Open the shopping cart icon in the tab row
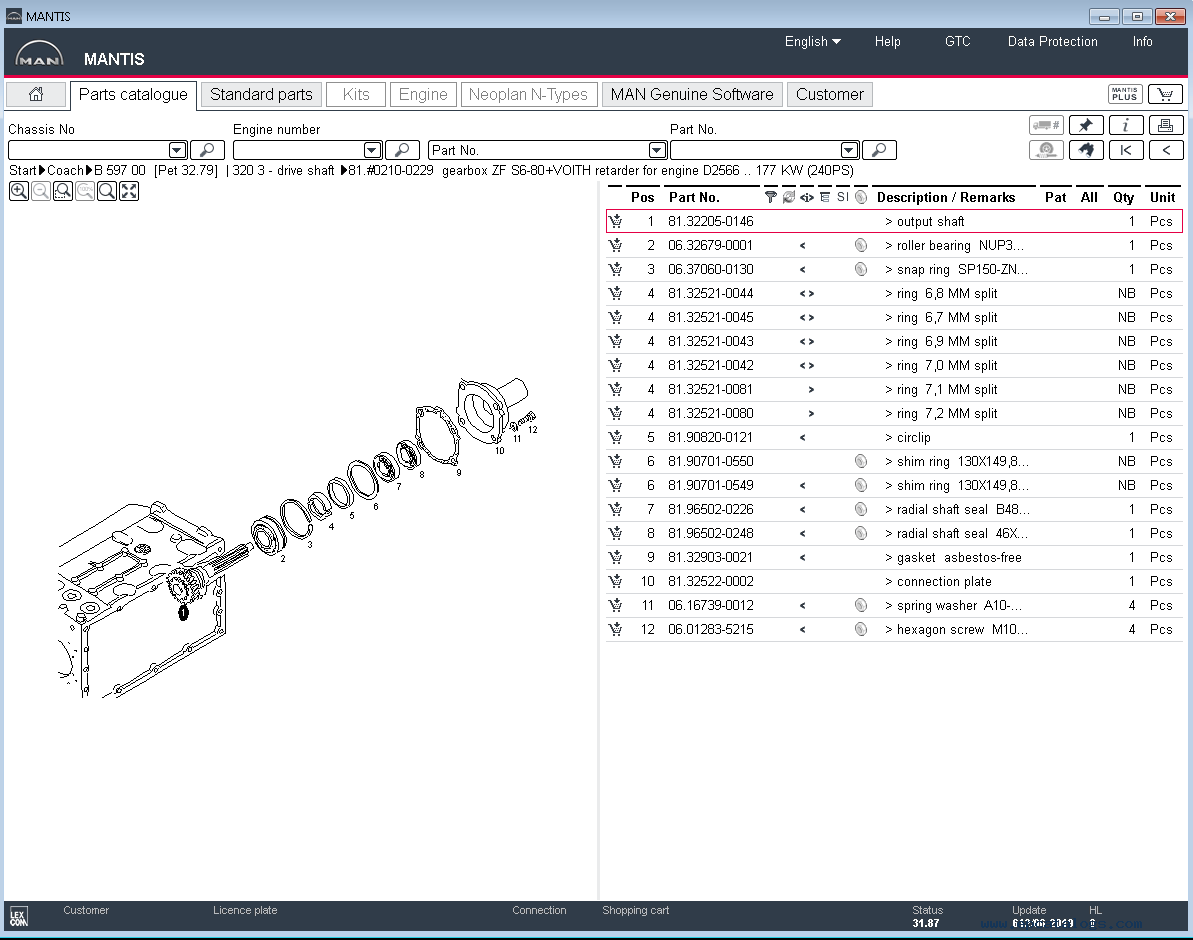Viewport: 1193px width, 940px height. pos(1165,94)
